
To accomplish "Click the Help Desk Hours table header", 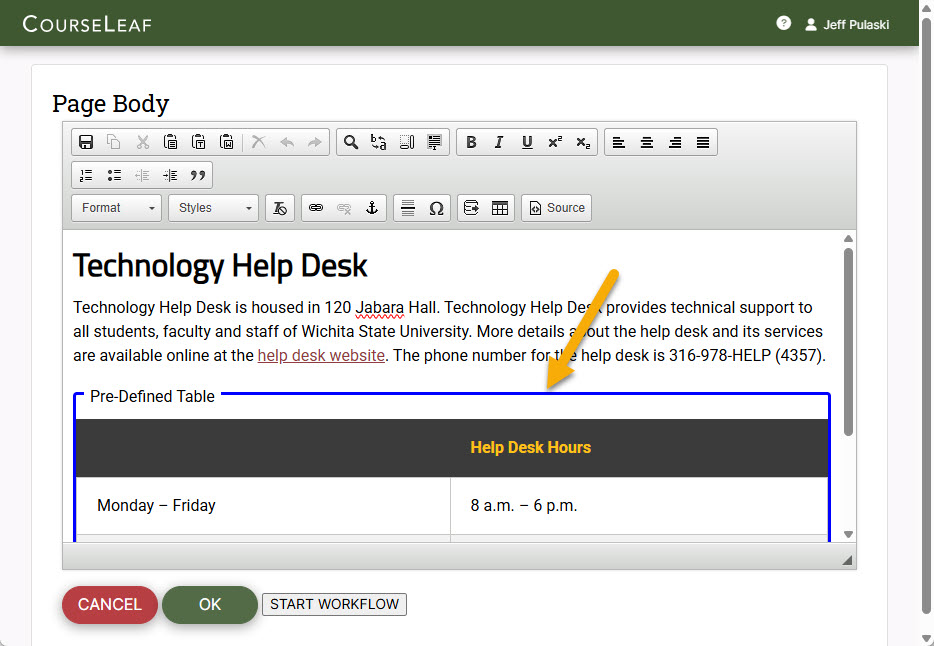I will click(x=530, y=448).
